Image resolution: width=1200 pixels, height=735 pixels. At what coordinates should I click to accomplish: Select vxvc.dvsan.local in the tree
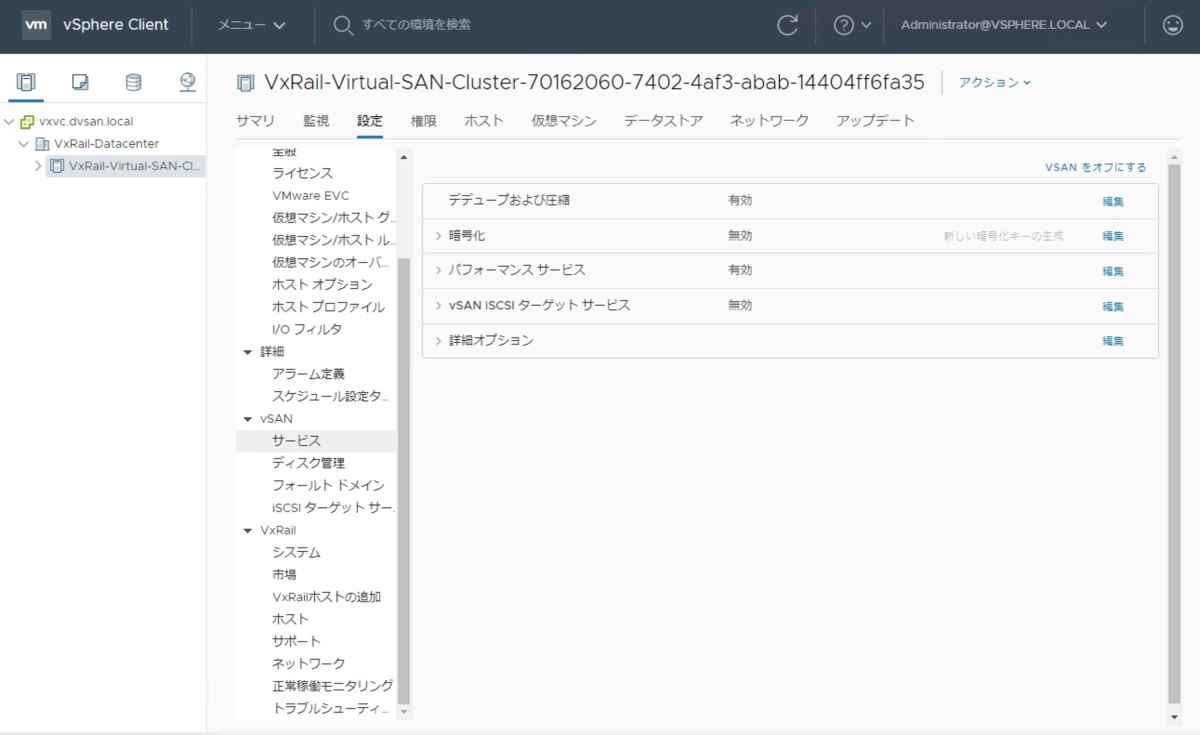click(x=86, y=122)
